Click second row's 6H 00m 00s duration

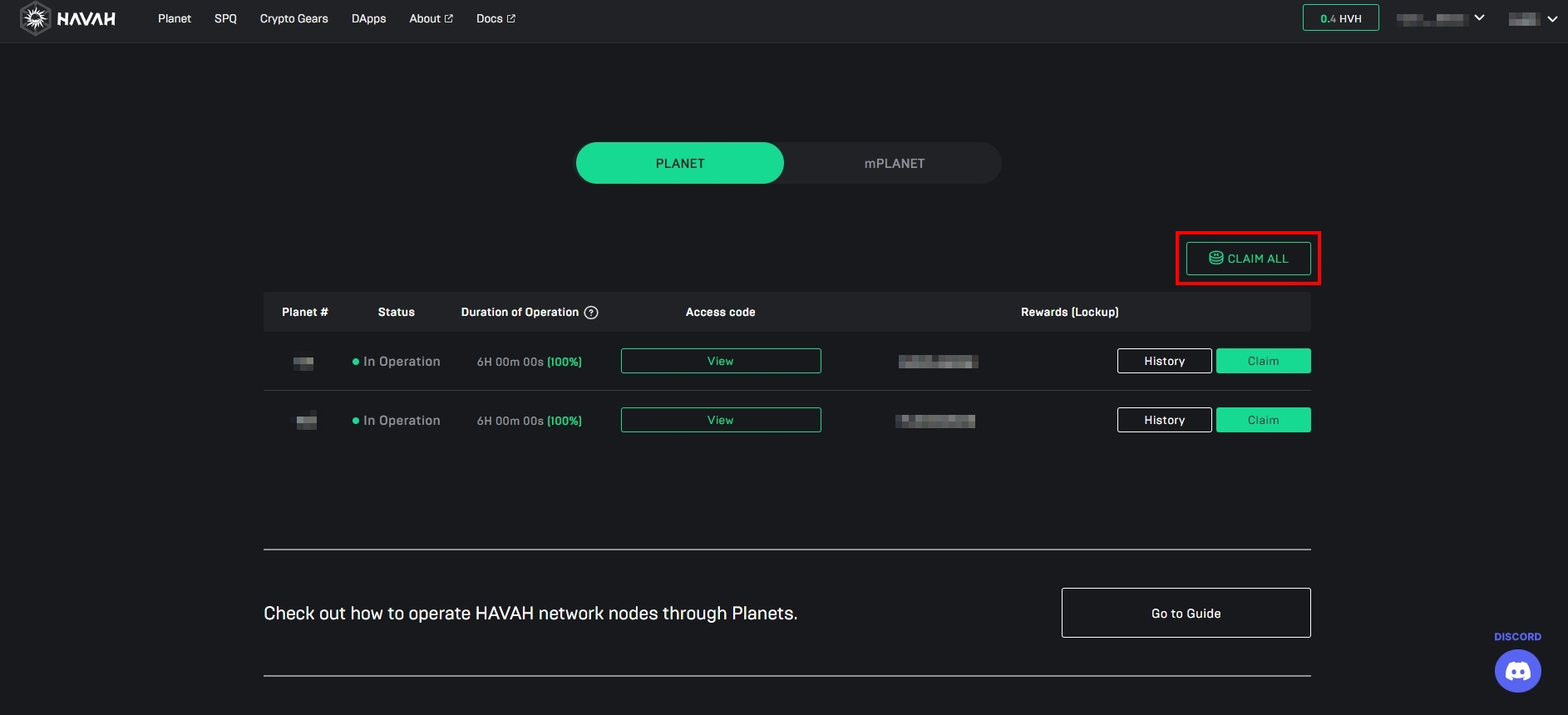coord(510,421)
